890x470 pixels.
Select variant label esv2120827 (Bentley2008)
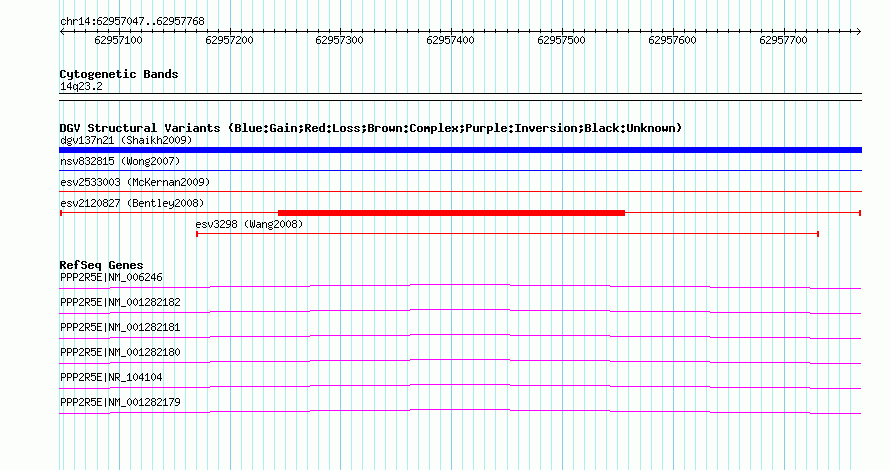(x=132, y=203)
